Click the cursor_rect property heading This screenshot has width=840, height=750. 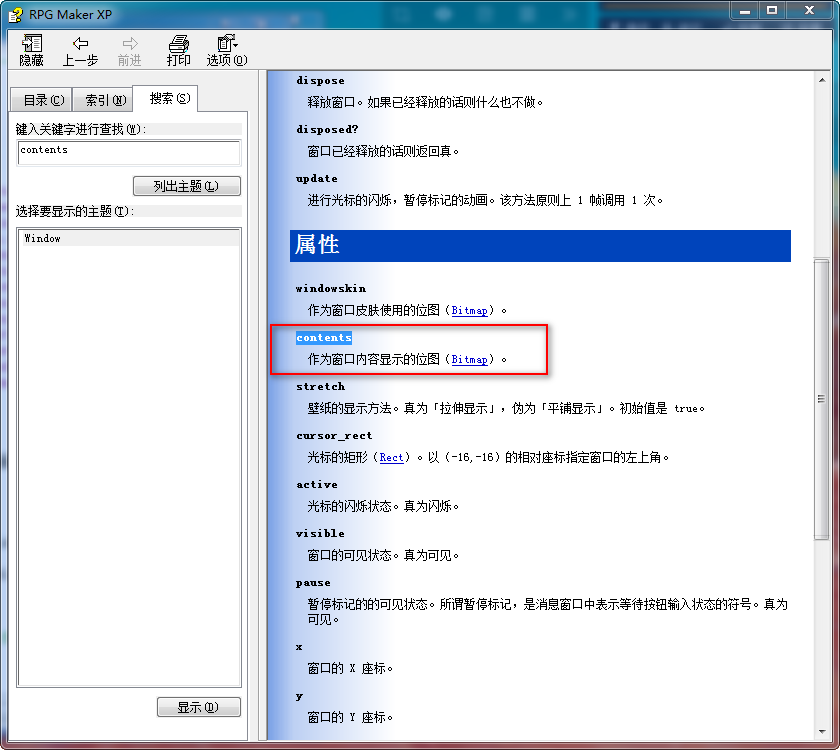tap(334, 436)
